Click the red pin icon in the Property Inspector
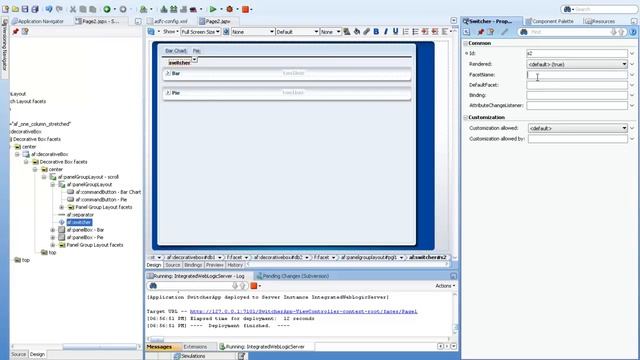 click(x=481, y=32)
